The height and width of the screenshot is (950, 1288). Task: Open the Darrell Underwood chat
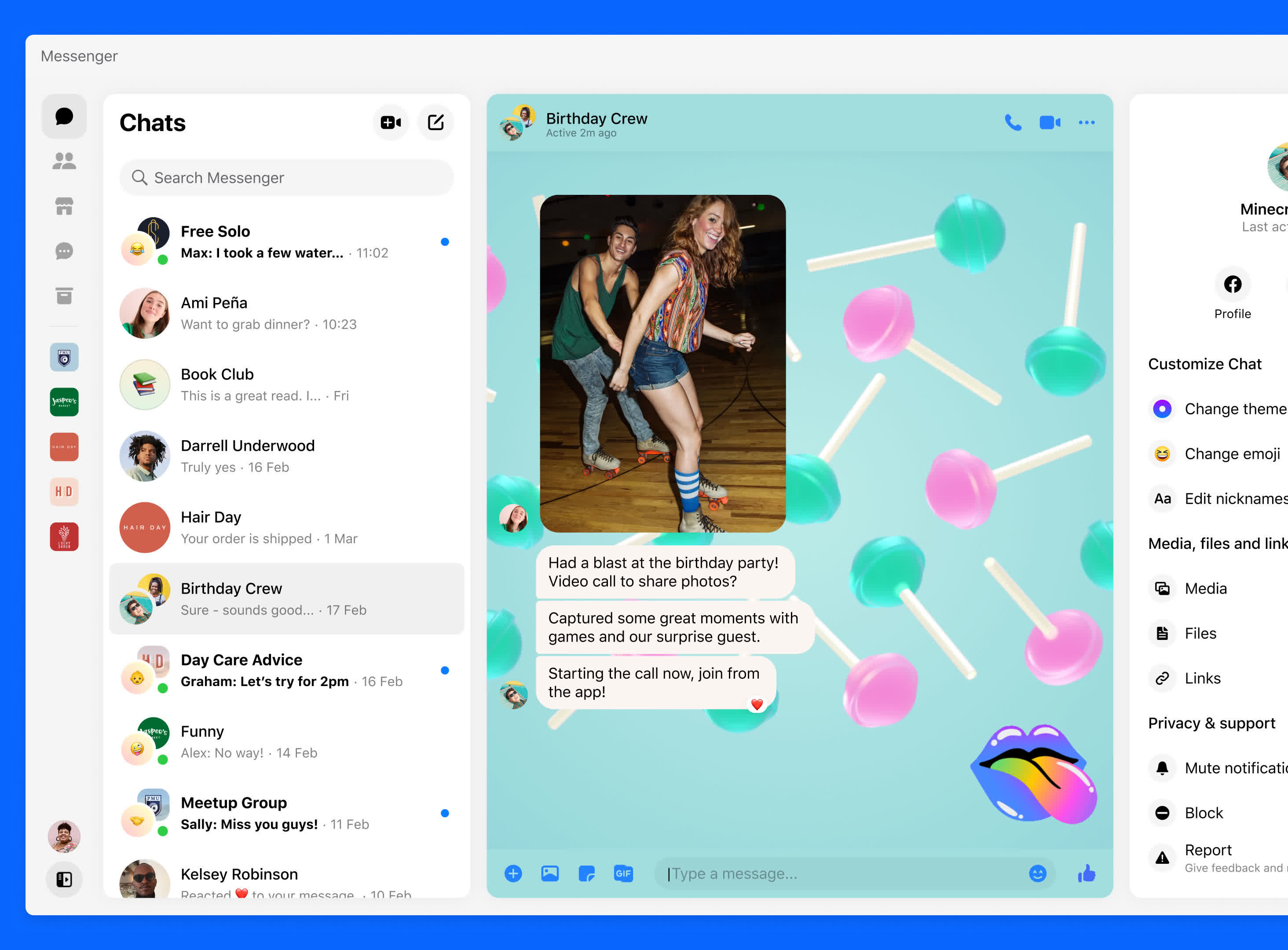287,456
